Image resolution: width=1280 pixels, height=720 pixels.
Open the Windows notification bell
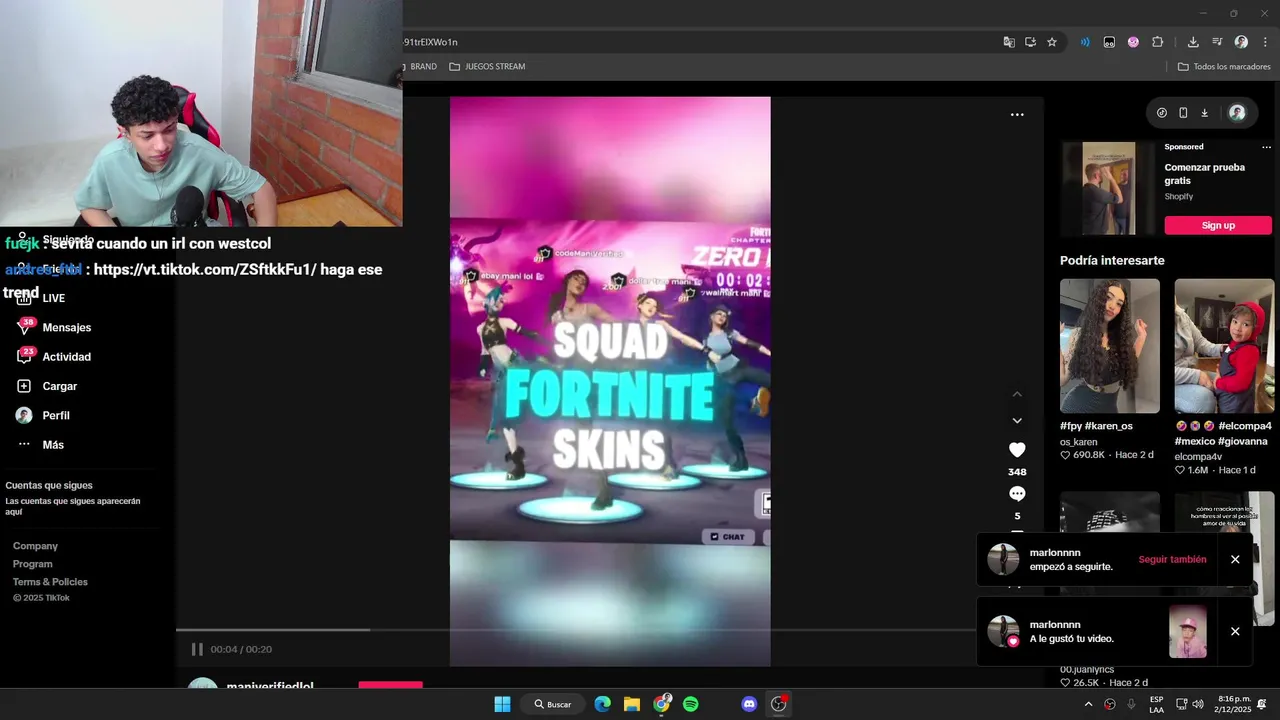tap(1262, 704)
